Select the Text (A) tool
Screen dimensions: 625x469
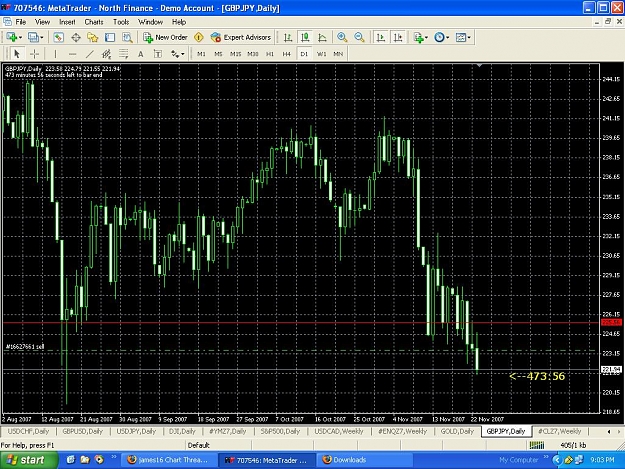141,54
